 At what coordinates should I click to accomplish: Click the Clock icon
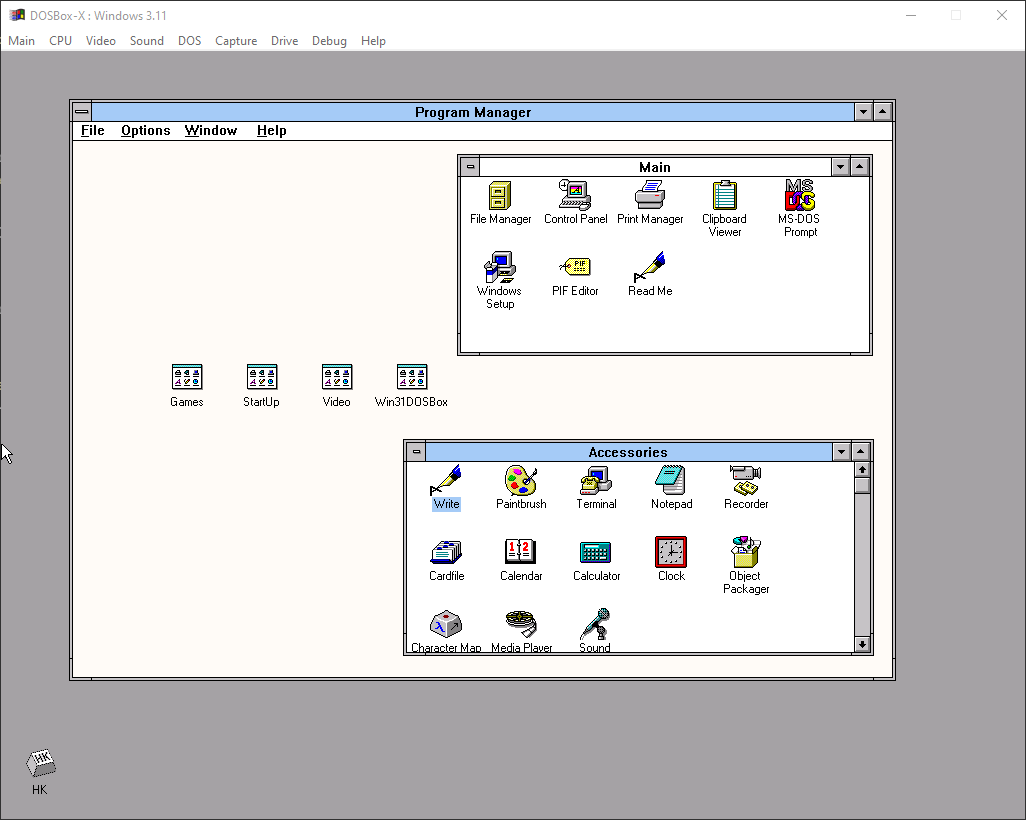coord(671,552)
